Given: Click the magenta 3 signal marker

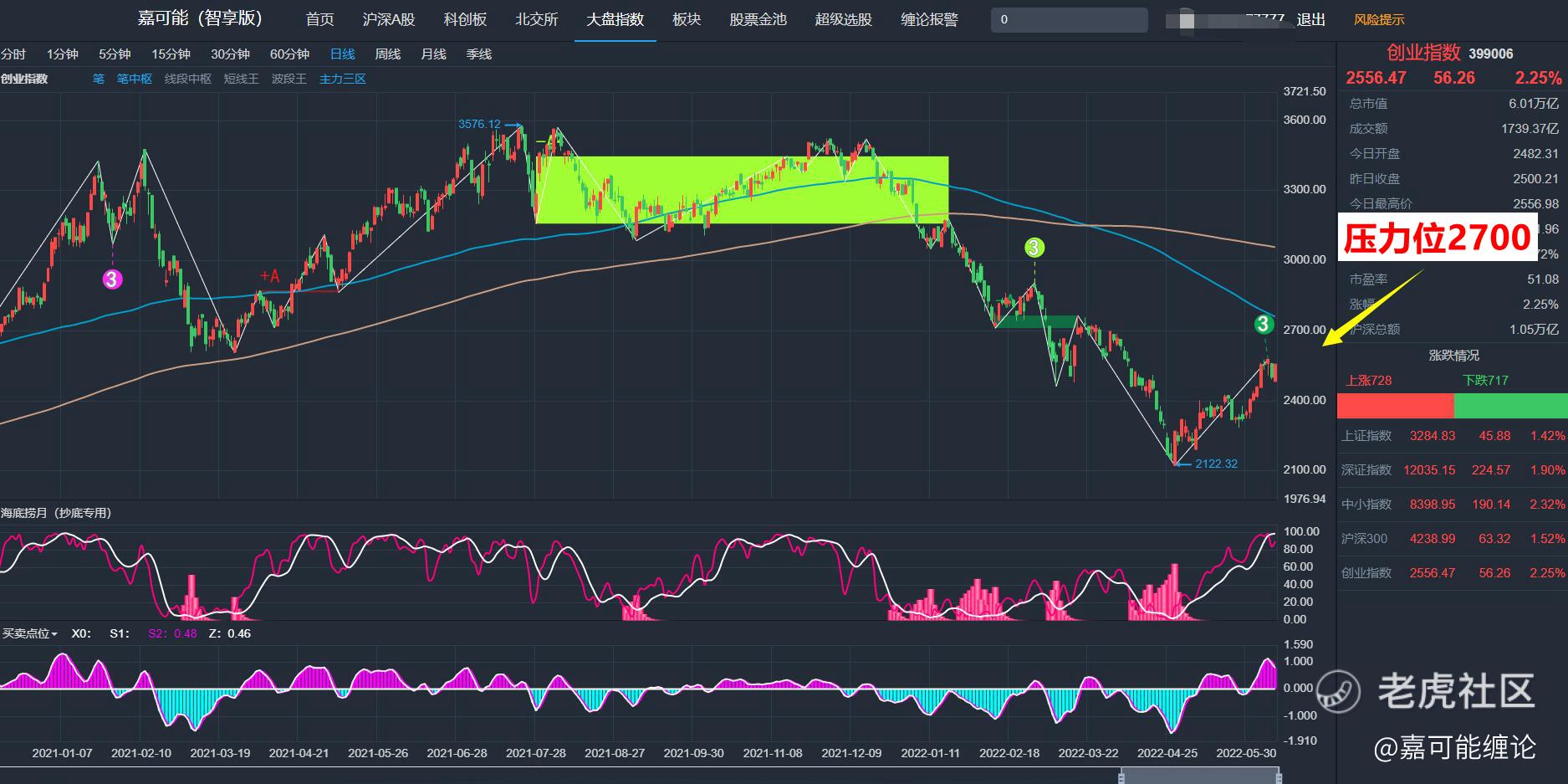Looking at the screenshot, I should 112,279.
